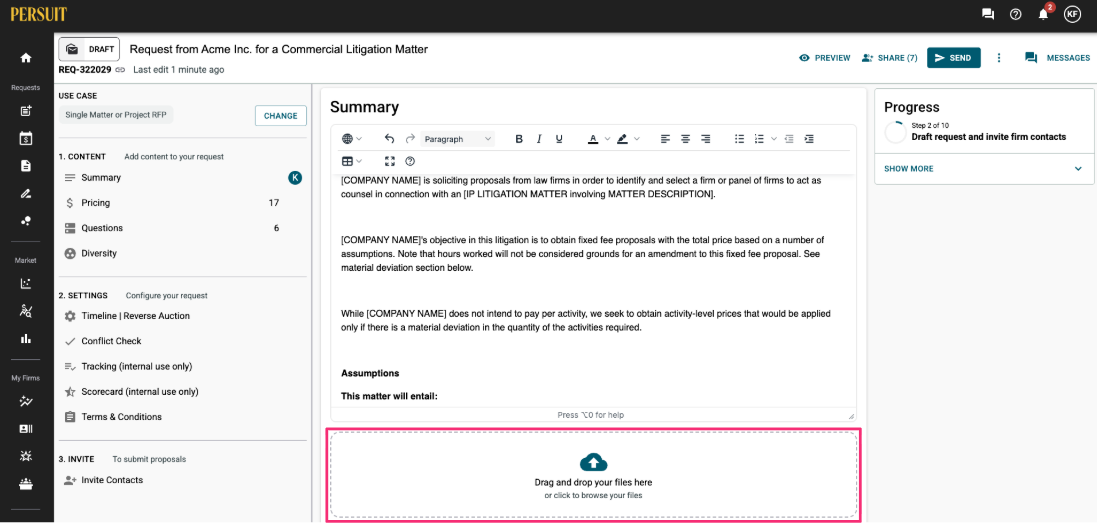Click into the Summary text editor body
Image resolution: width=1097 pixels, height=524 pixels.
click(593, 290)
